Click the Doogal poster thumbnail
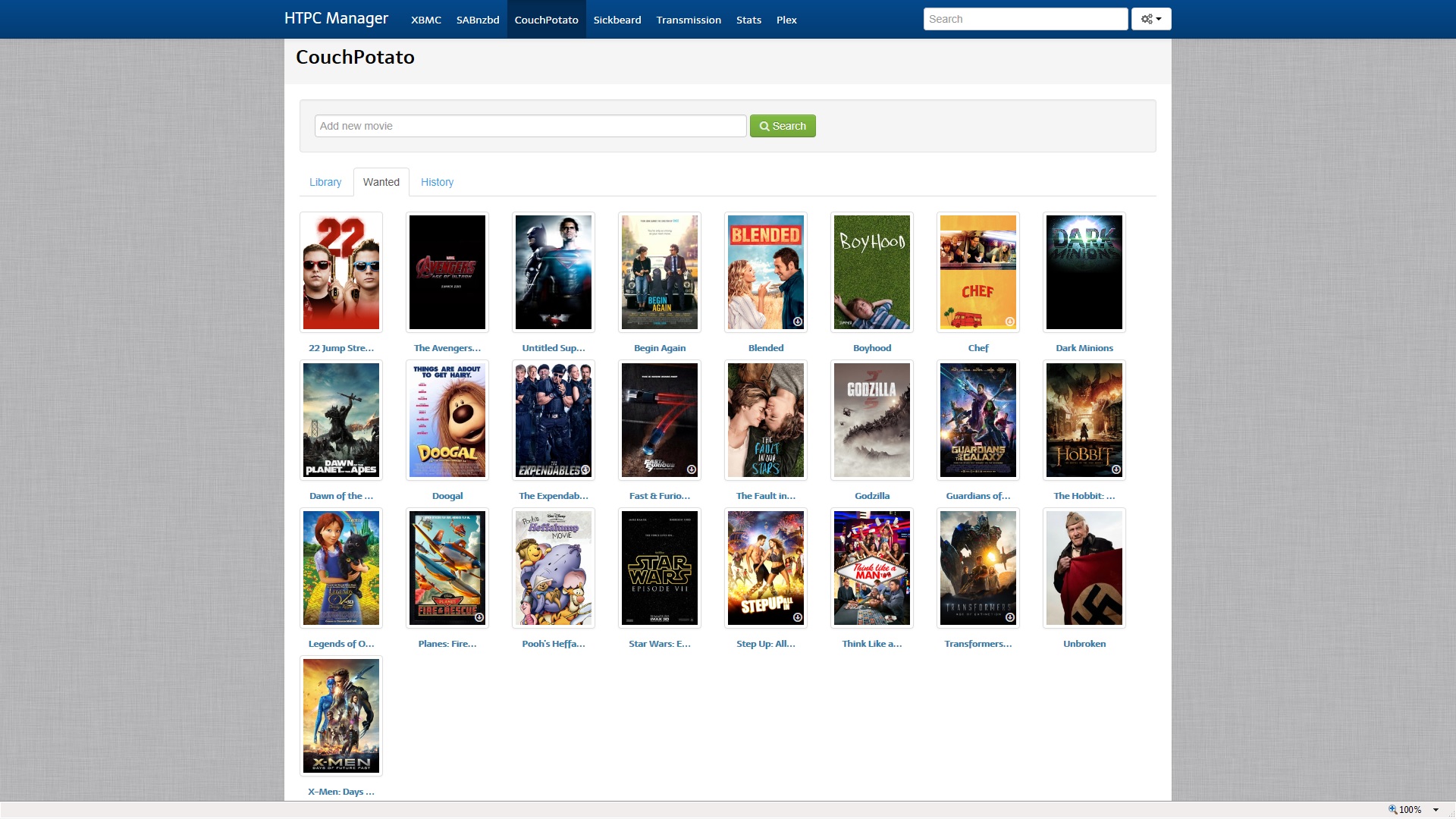The height and width of the screenshot is (819, 1456). [x=447, y=420]
